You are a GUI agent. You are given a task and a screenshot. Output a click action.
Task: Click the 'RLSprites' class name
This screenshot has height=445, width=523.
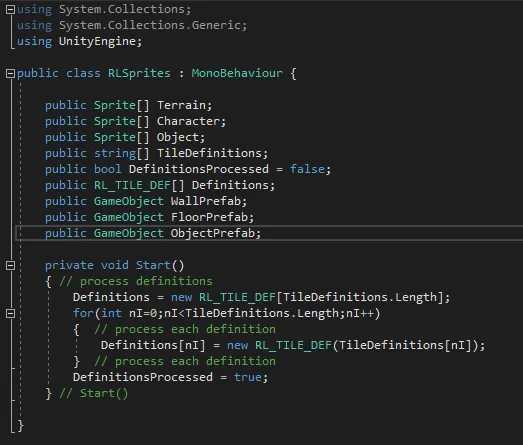point(139,73)
